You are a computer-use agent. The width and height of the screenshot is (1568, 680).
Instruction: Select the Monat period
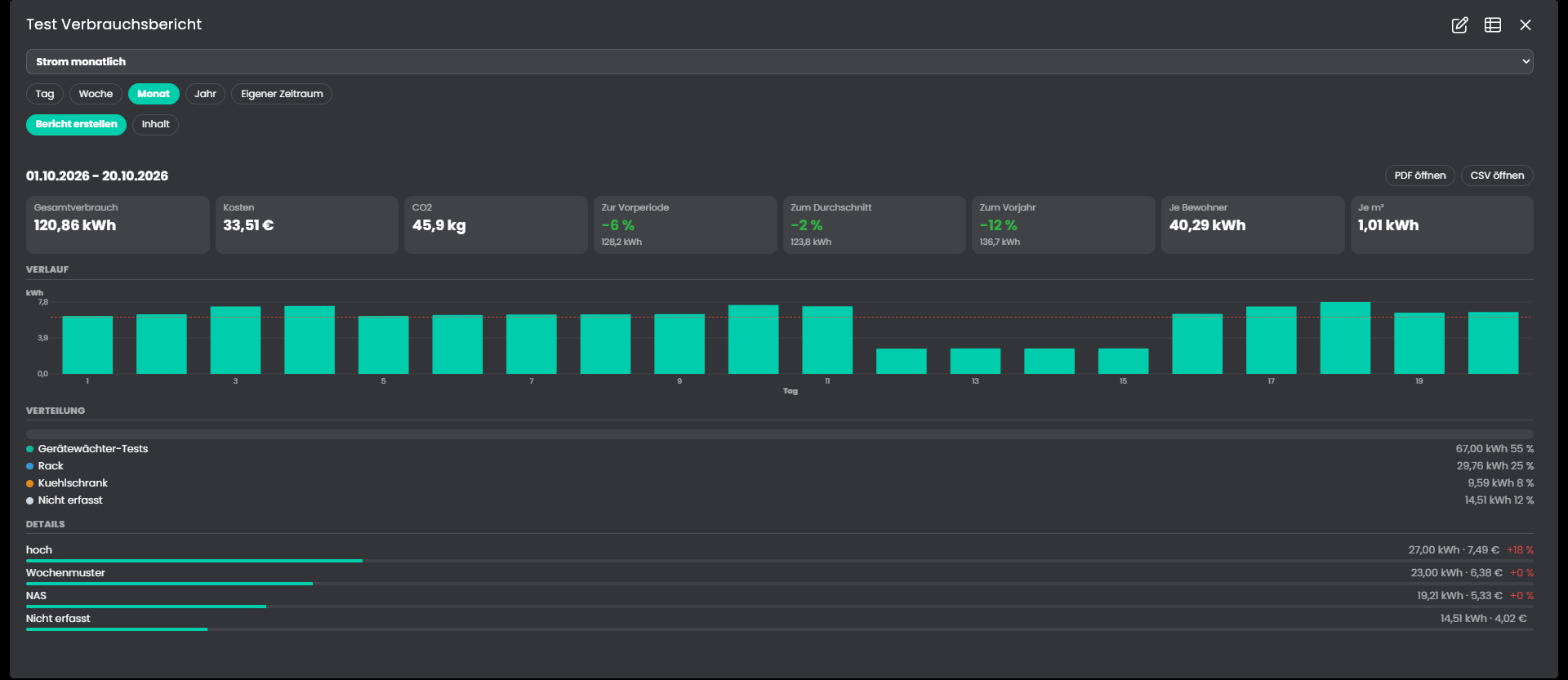(x=153, y=94)
